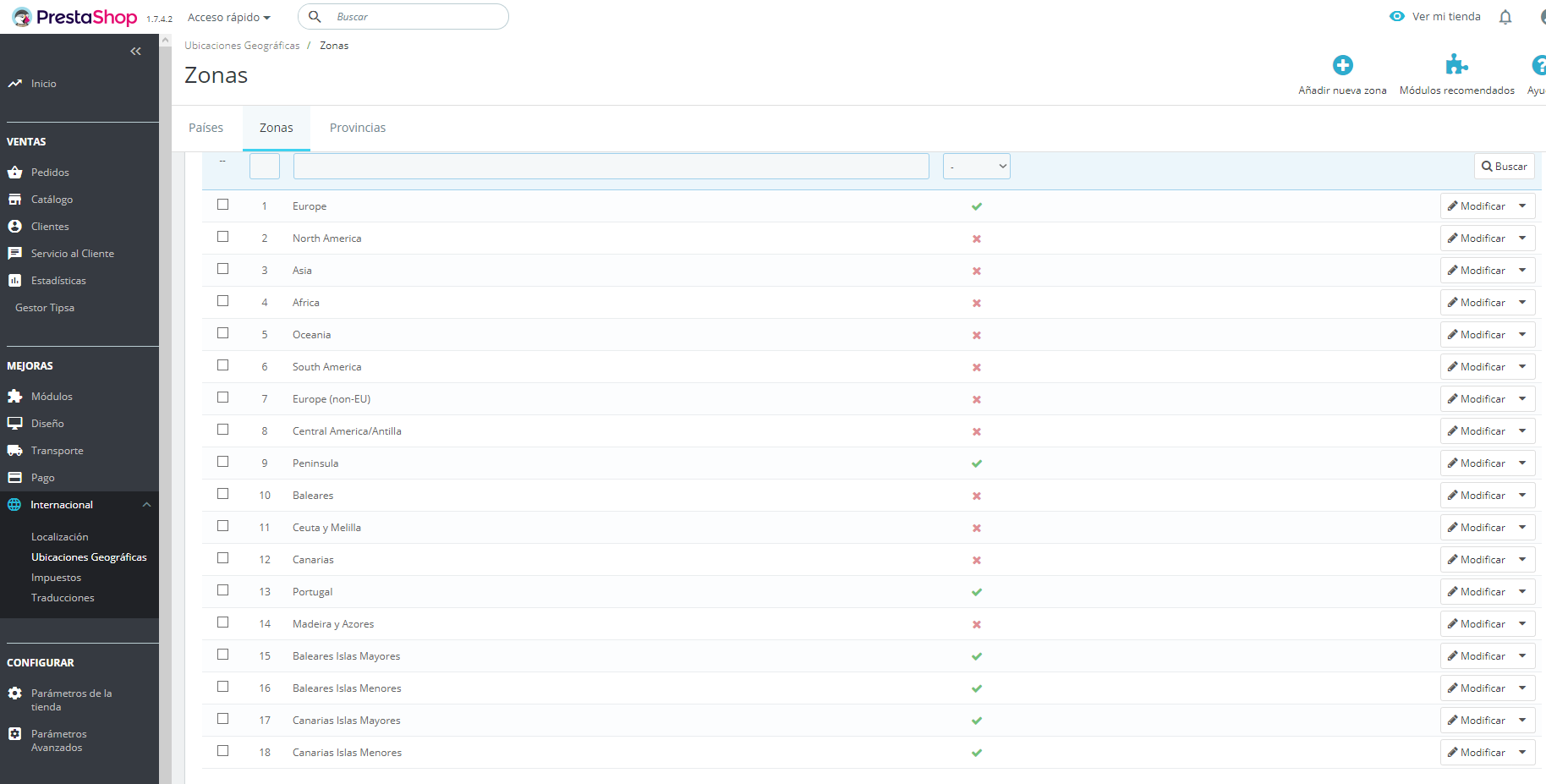
Task: Toggle disabled status cross for North America
Action: tap(977, 238)
